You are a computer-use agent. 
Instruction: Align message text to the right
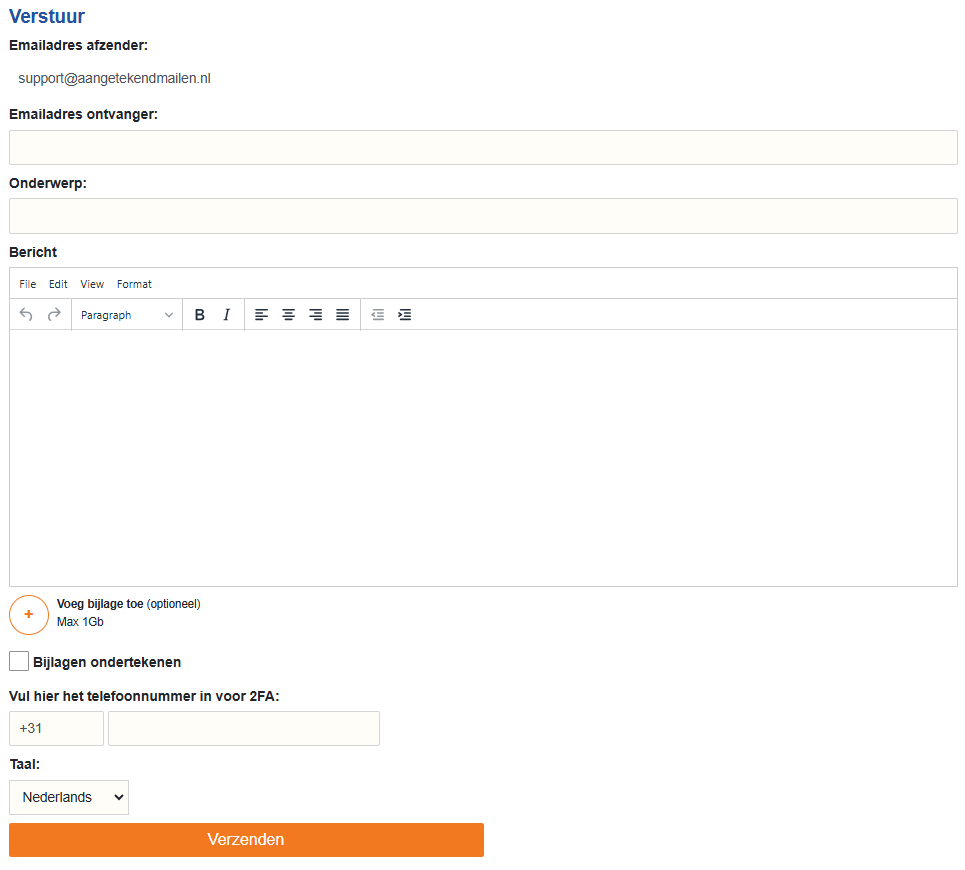(315, 315)
